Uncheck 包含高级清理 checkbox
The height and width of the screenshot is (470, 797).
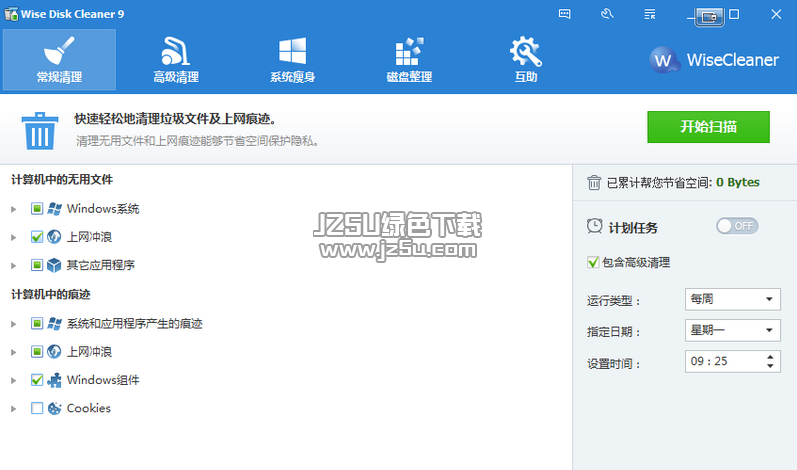[593, 263]
